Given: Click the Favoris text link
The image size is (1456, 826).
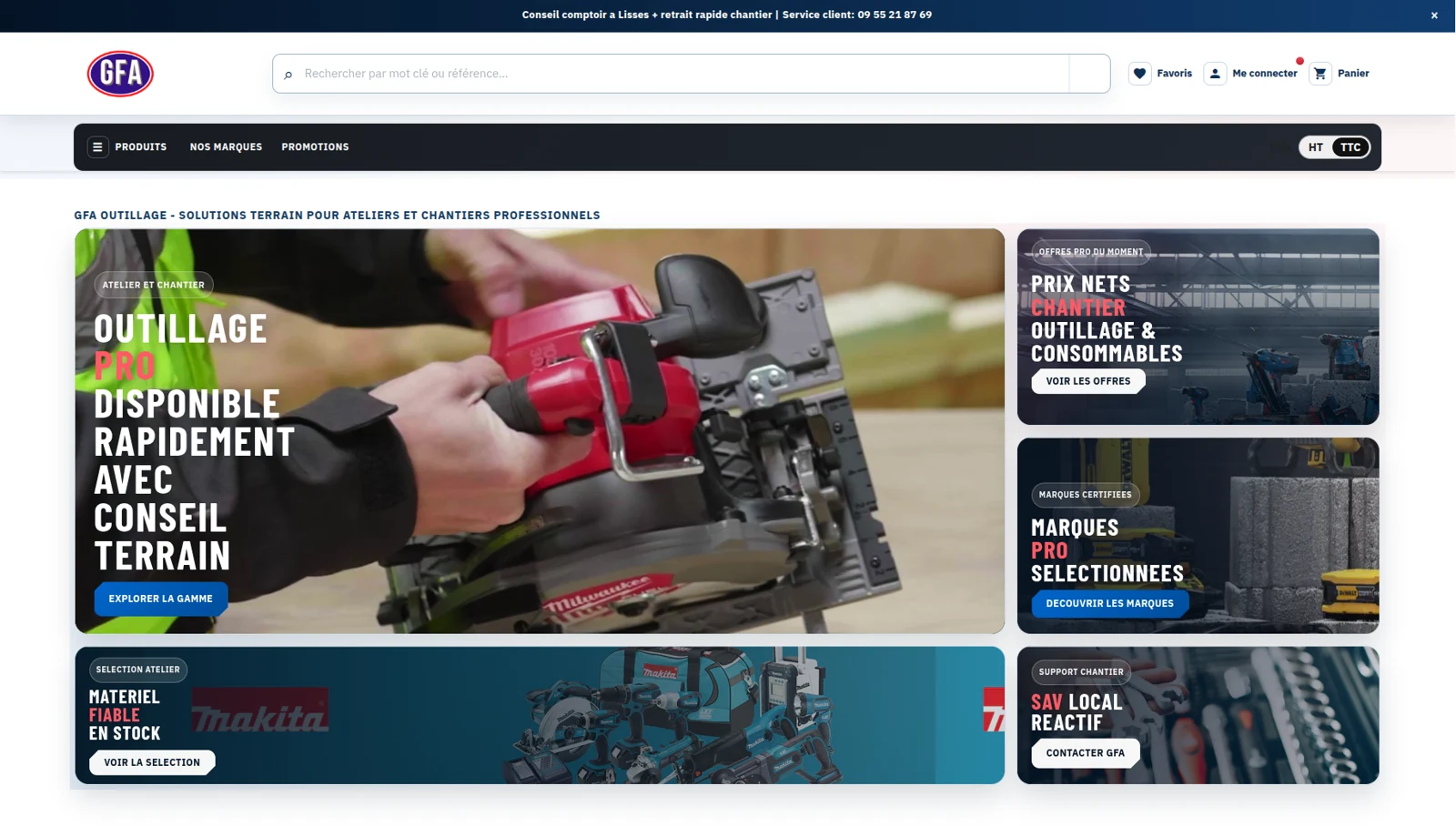Looking at the screenshot, I should click(x=1175, y=74).
